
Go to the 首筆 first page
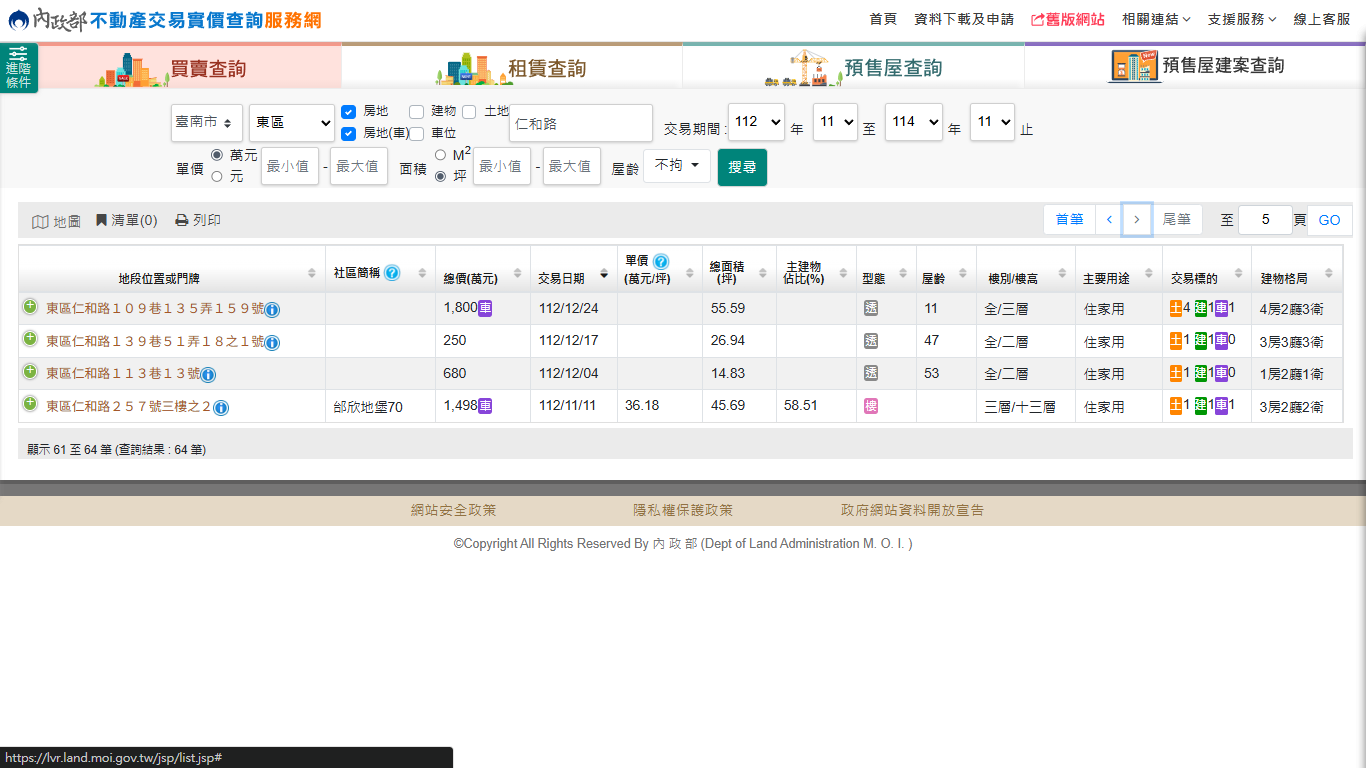(x=1069, y=220)
